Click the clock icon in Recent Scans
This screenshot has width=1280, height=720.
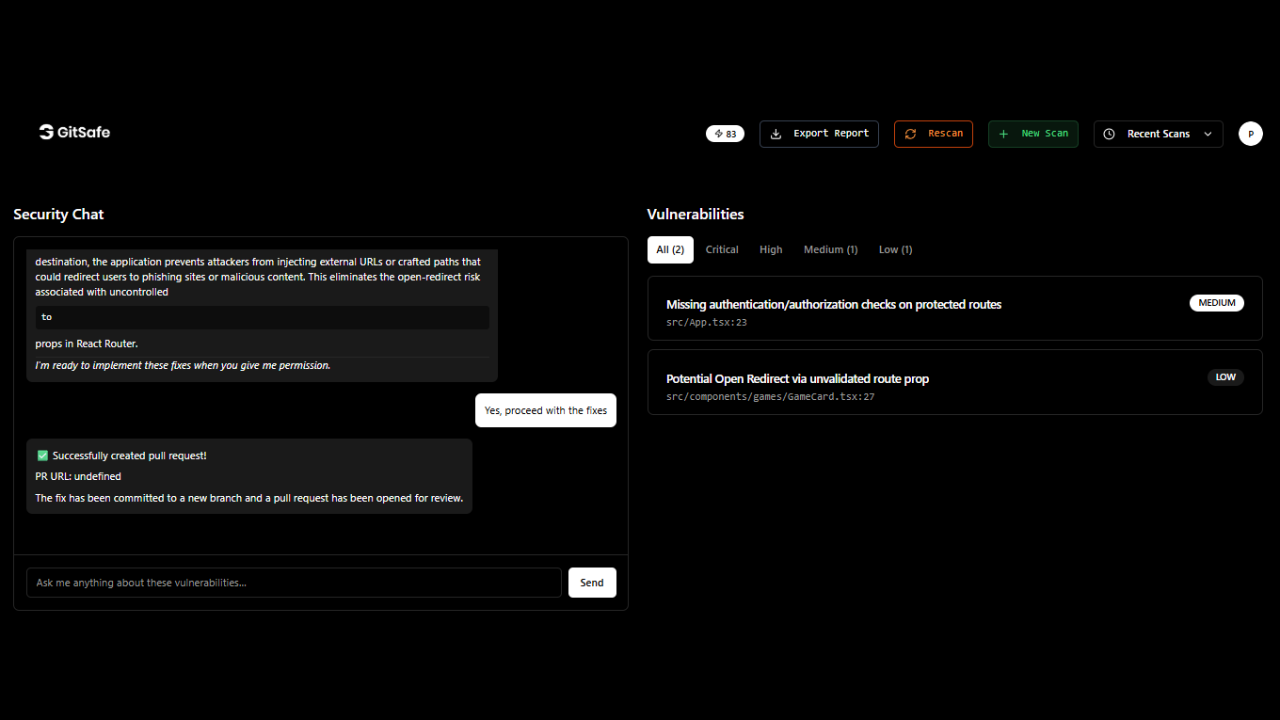pos(1109,133)
